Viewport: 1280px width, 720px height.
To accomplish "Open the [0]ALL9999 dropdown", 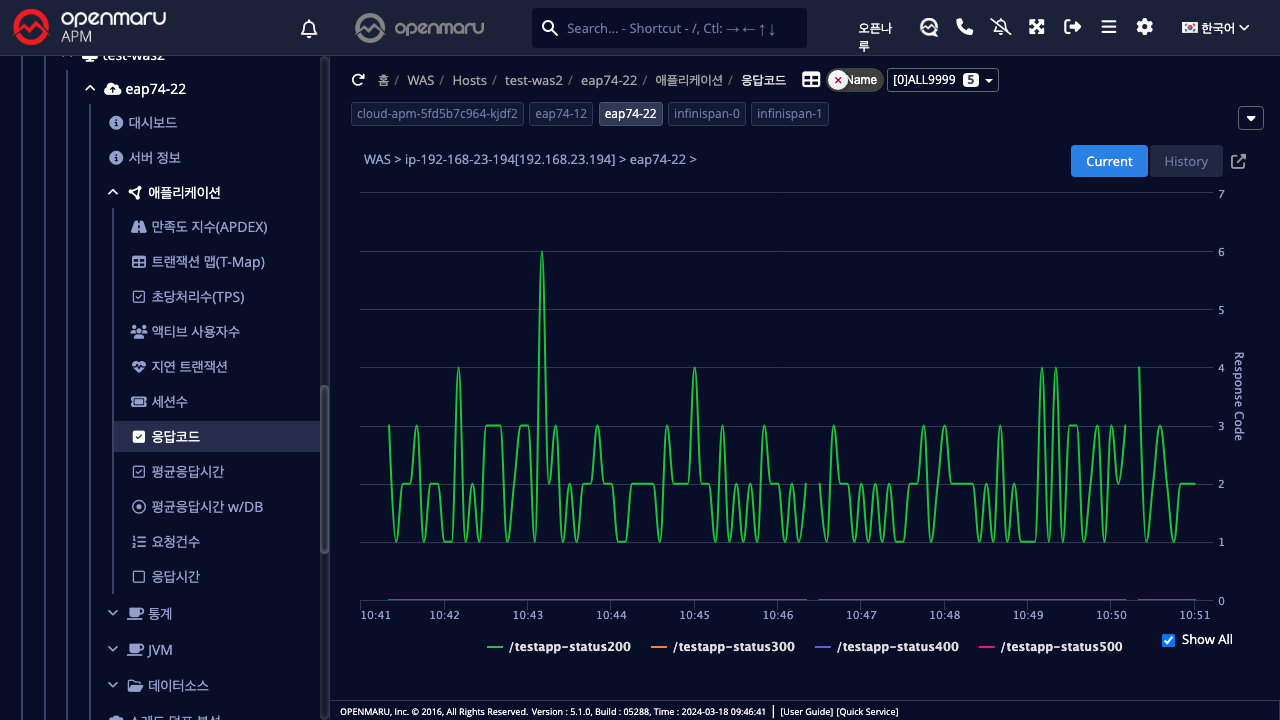I will pyautogui.click(x=942, y=80).
